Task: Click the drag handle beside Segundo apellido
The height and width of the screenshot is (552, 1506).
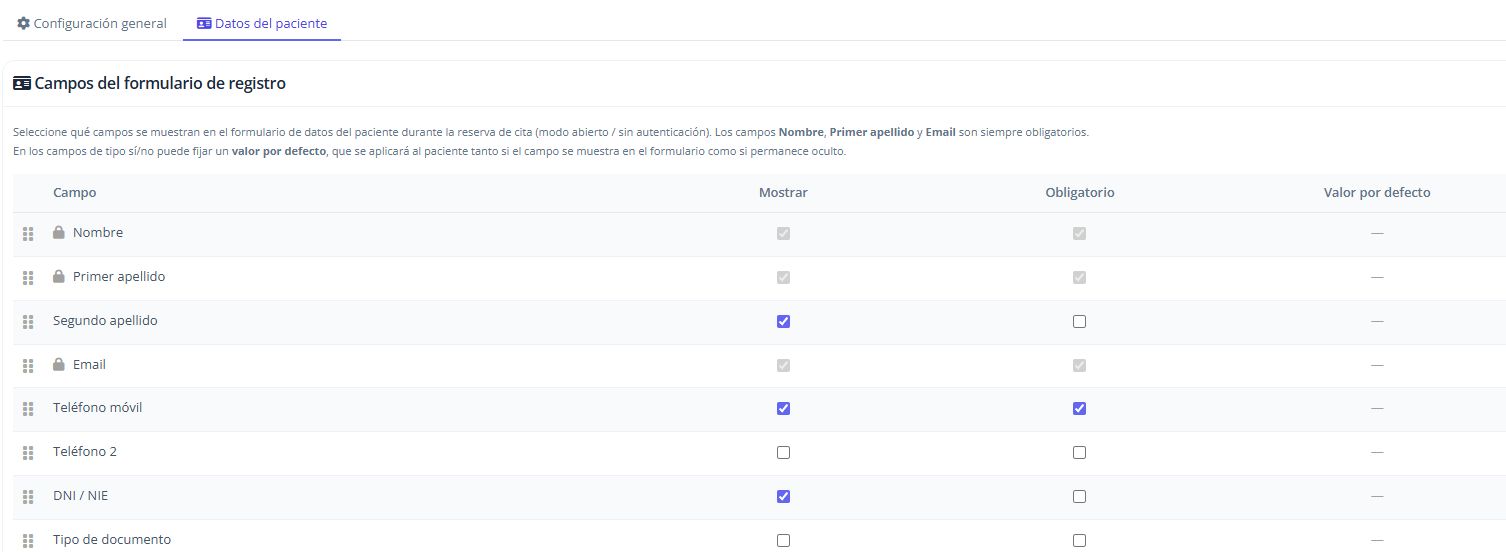Action: click(x=28, y=322)
